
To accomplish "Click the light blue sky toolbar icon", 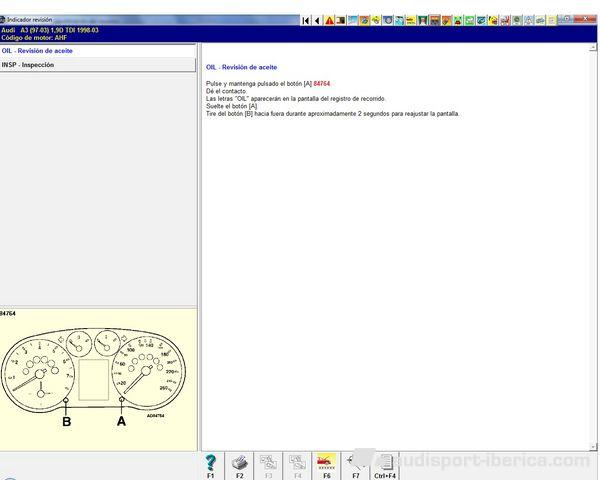I will [x=352, y=20].
